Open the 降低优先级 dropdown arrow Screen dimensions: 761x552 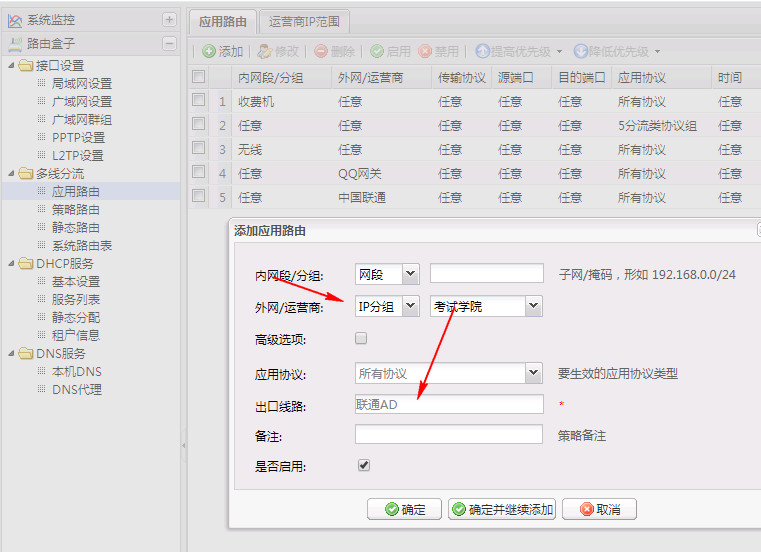657,51
